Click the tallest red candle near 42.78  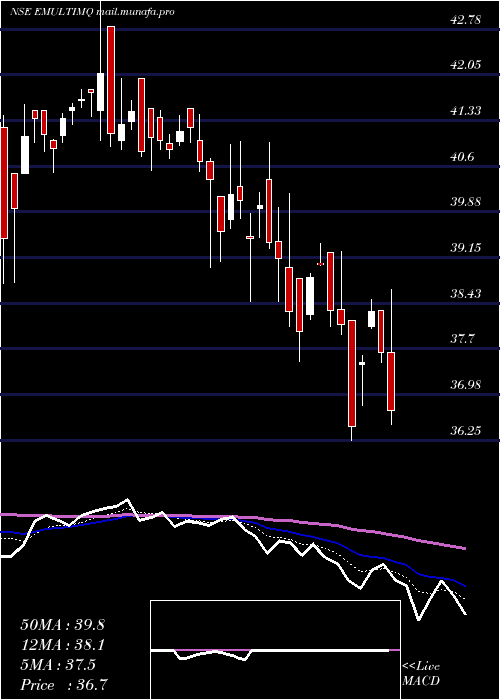[111, 79]
